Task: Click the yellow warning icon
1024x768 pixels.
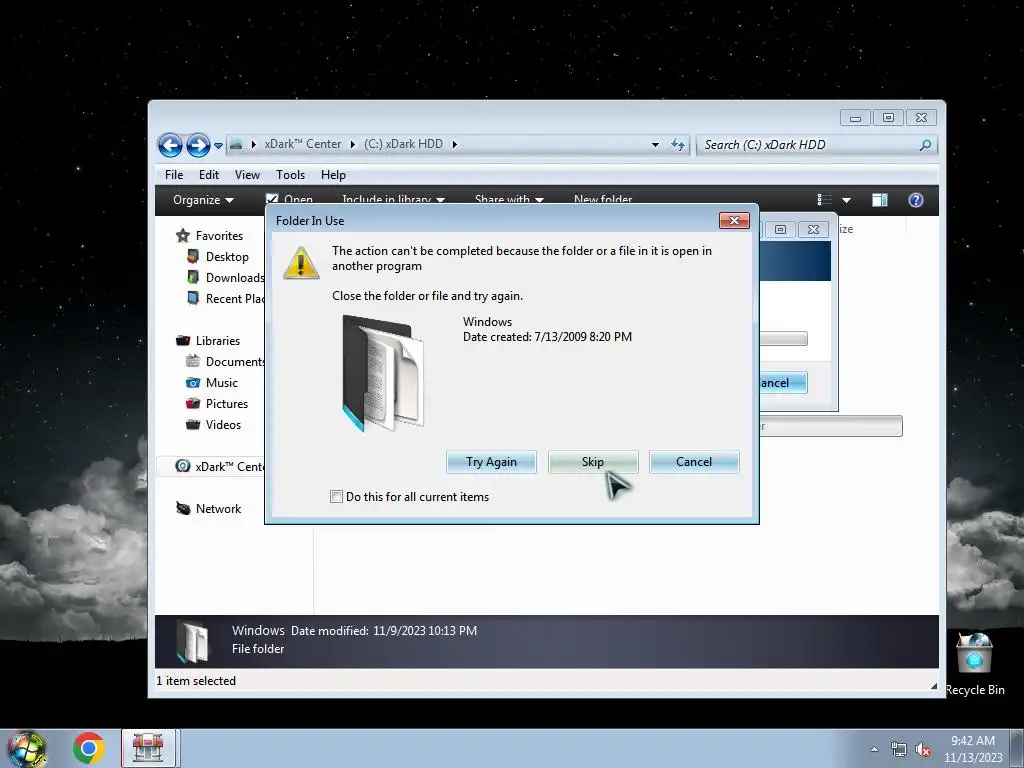Action: [301, 263]
